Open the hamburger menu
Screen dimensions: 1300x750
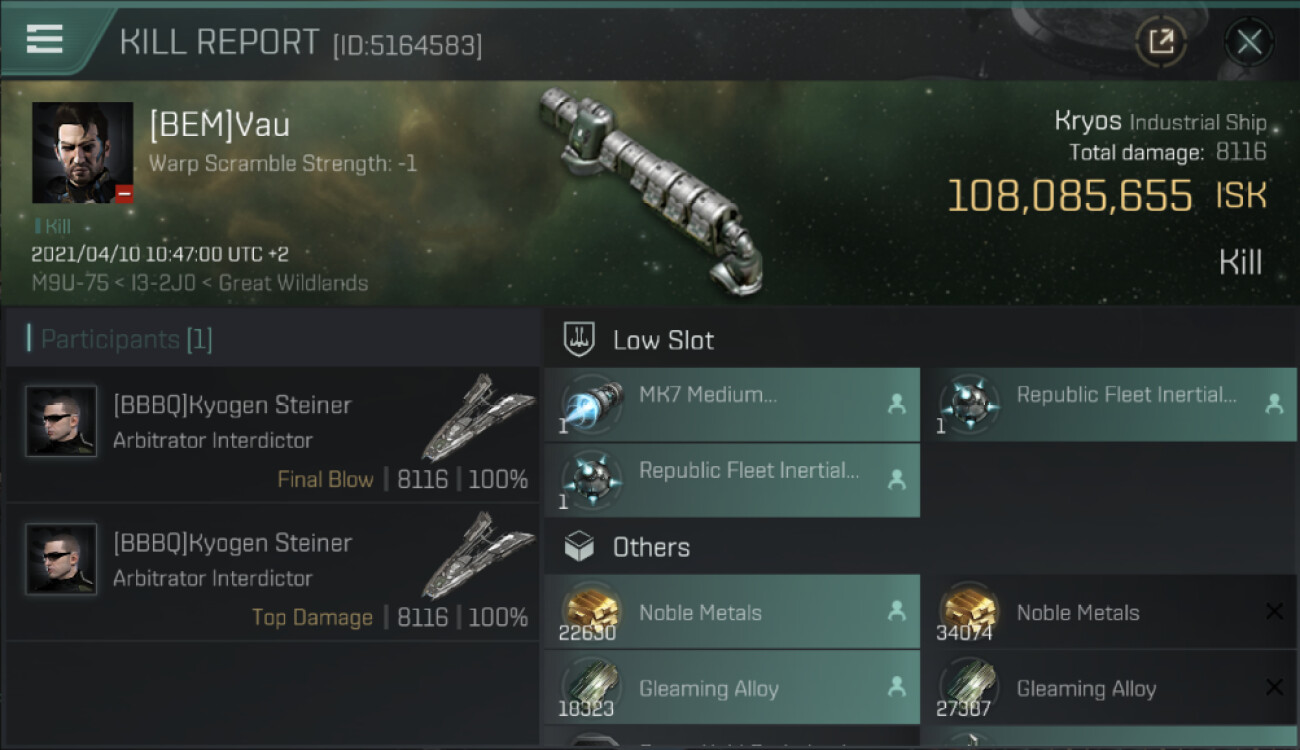click(x=45, y=40)
